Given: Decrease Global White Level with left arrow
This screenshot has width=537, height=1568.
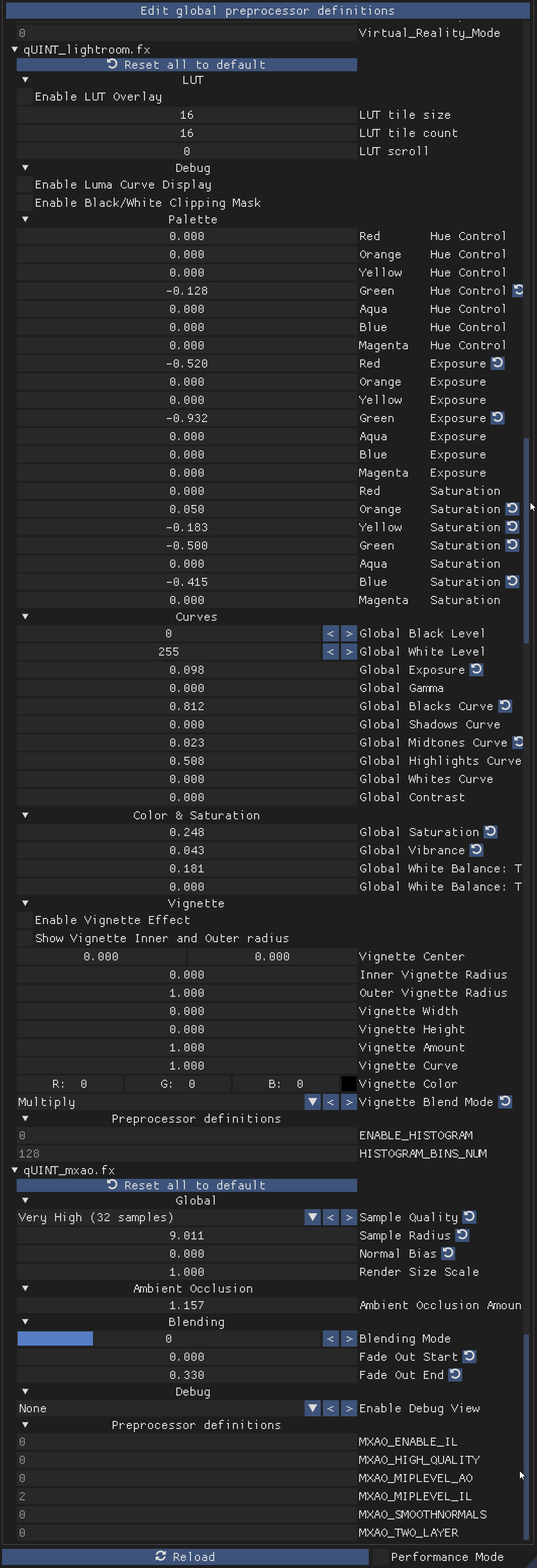Looking at the screenshot, I should point(330,652).
